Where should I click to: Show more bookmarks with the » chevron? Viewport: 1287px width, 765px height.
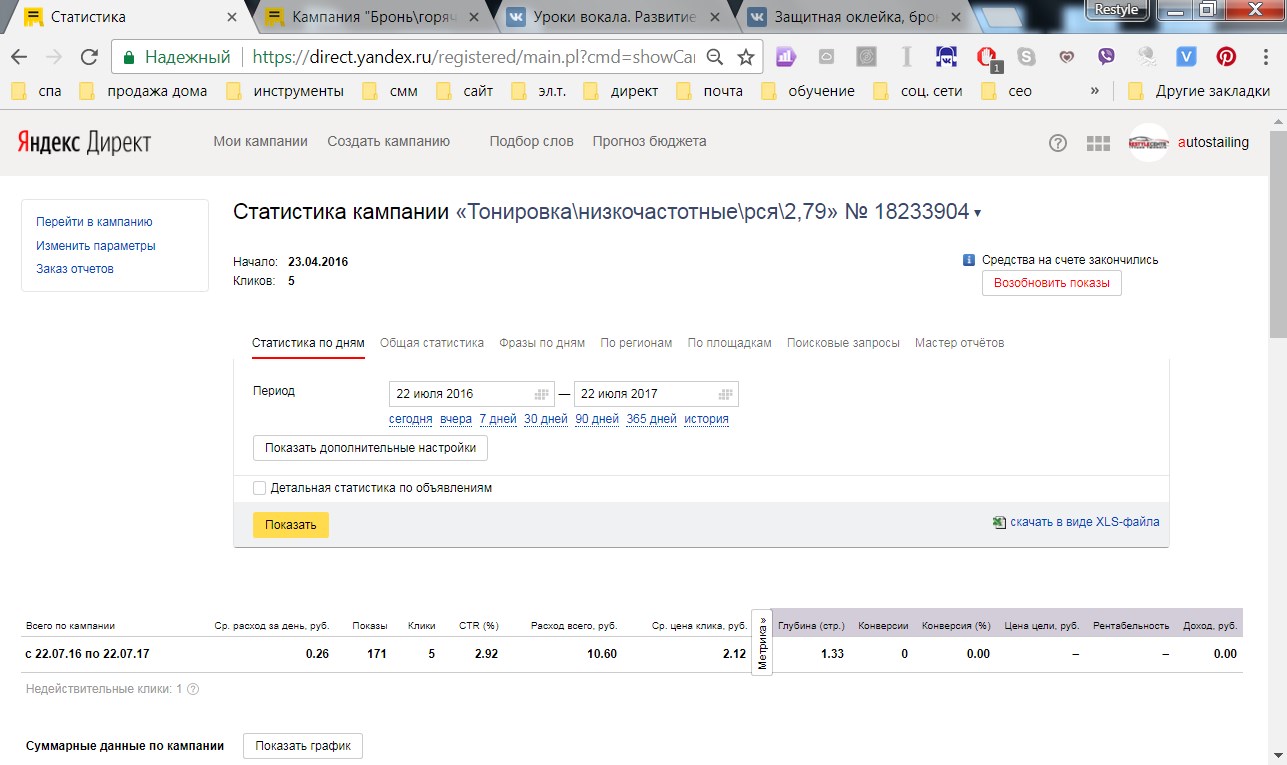(1095, 91)
